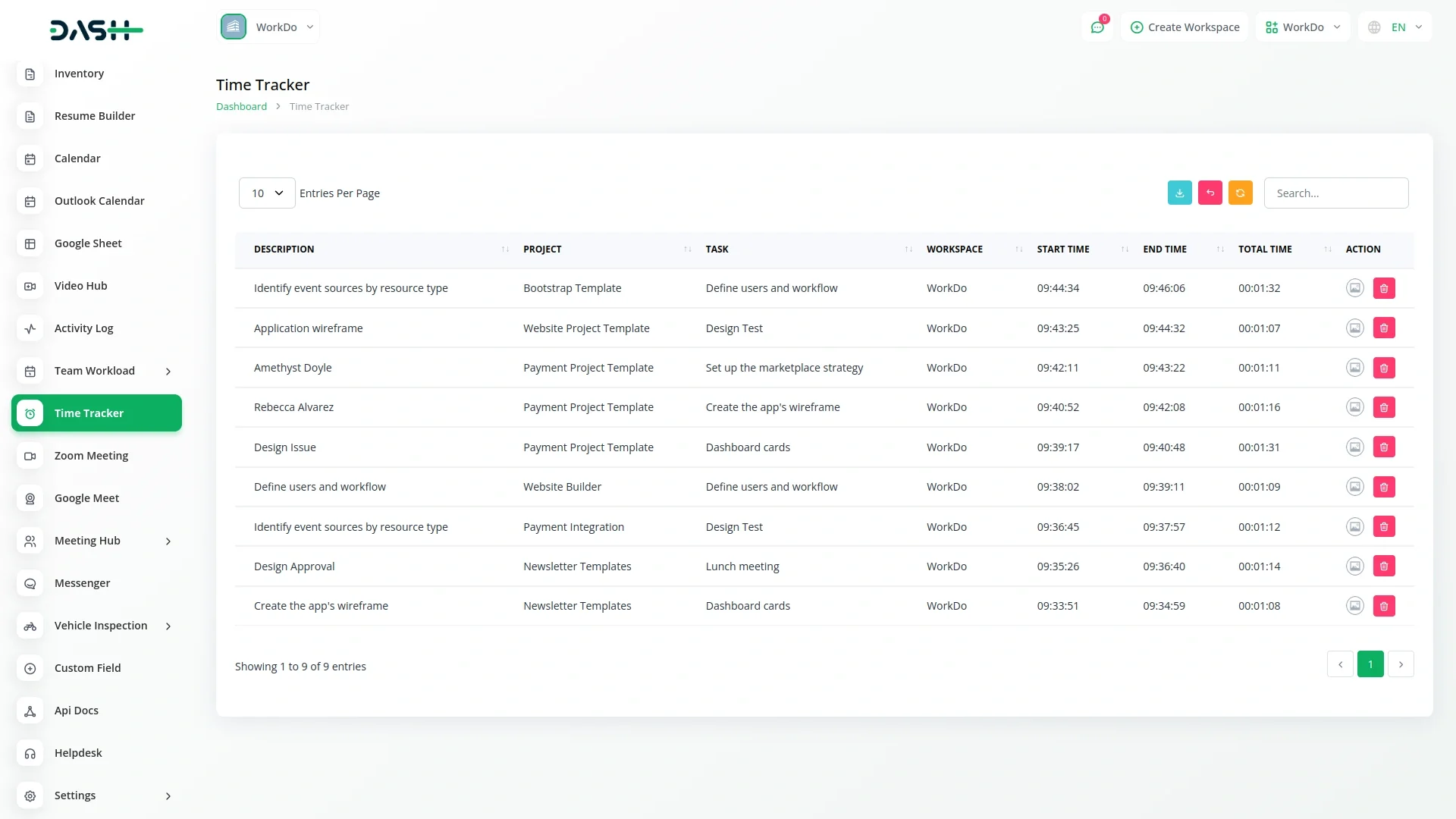1456x819 pixels.
Task: Click the teal download export icon
Action: (x=1179, y=193)
